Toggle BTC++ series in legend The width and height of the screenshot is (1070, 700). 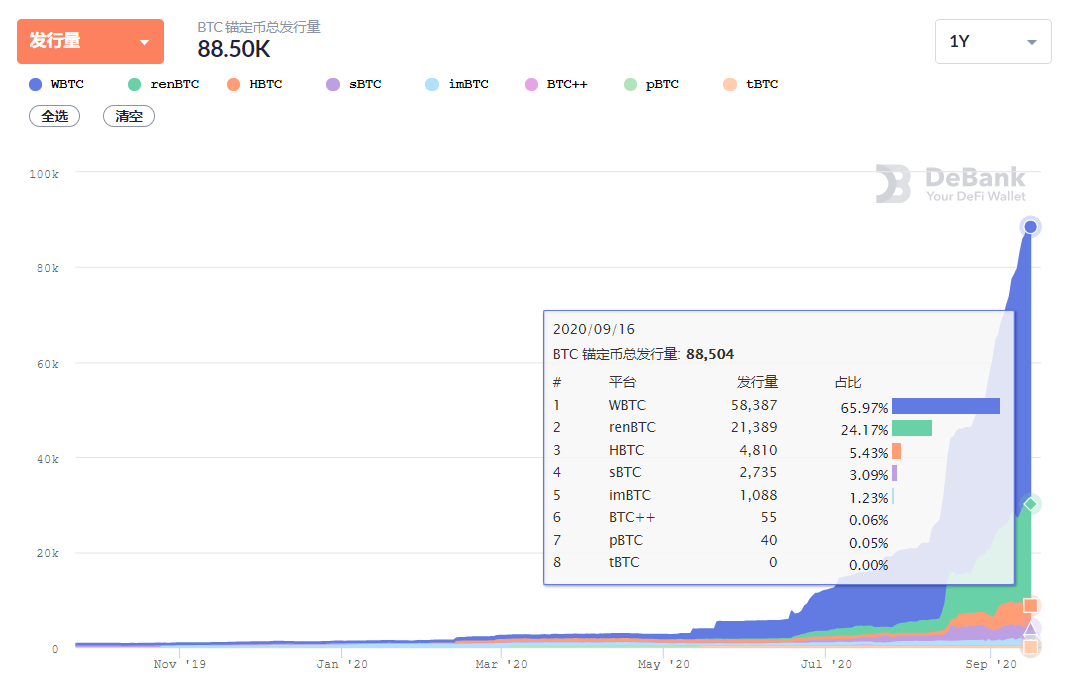(555, 84)
